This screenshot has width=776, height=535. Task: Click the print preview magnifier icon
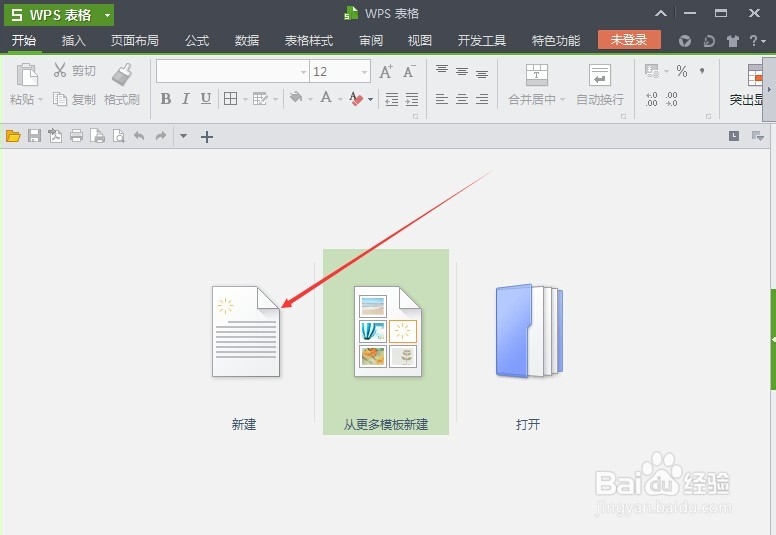[119, 136]
